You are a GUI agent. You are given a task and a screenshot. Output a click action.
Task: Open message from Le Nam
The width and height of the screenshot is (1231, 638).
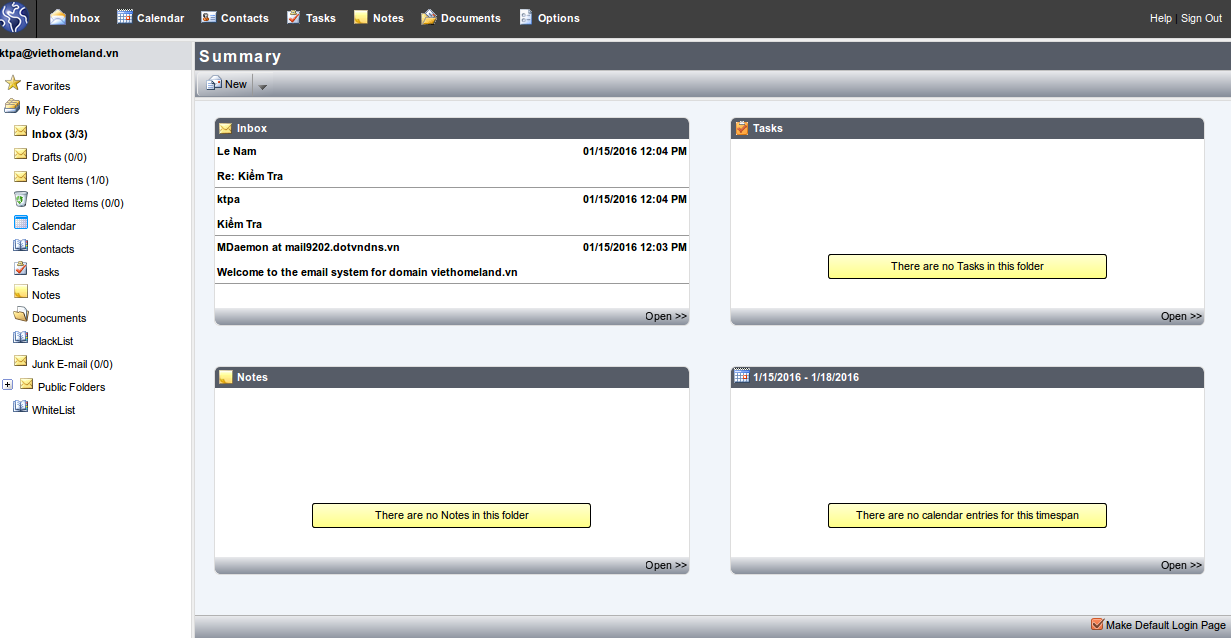coord(237,151)
